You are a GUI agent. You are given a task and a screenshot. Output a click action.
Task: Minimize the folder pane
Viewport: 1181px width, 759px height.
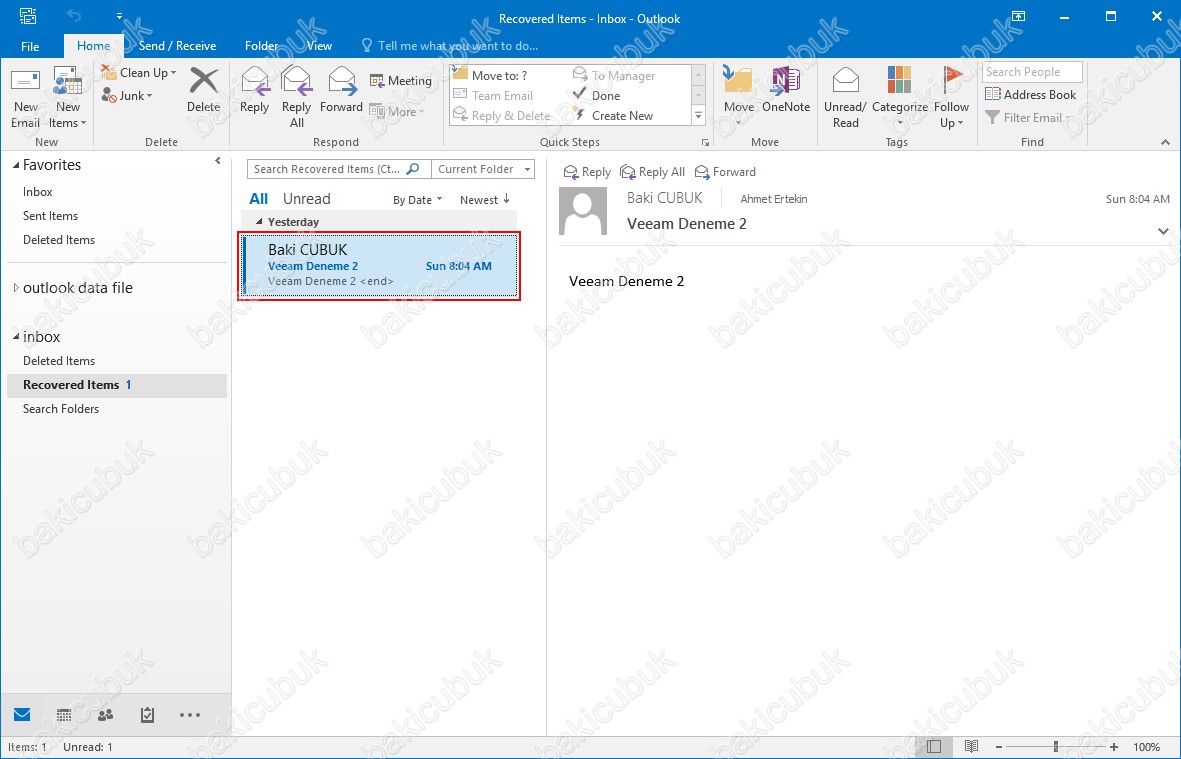tap(218, 160)
